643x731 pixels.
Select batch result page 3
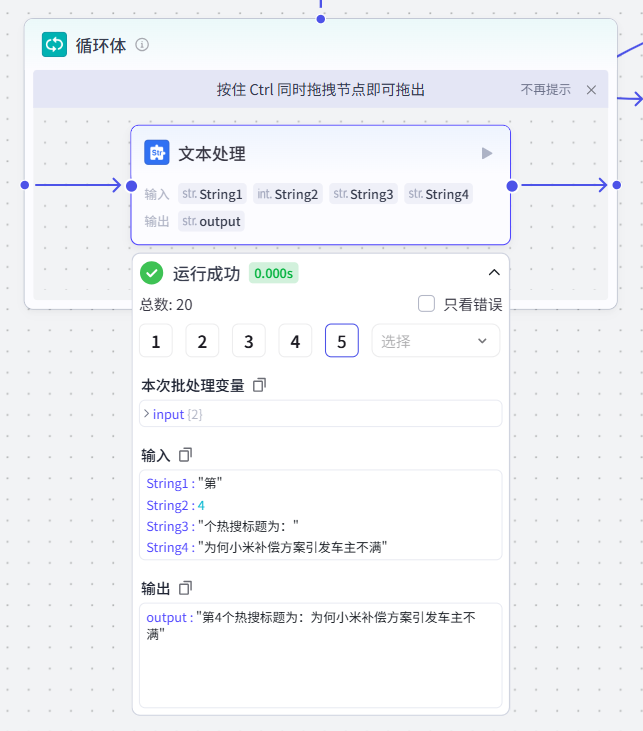[x=248, y=341]
